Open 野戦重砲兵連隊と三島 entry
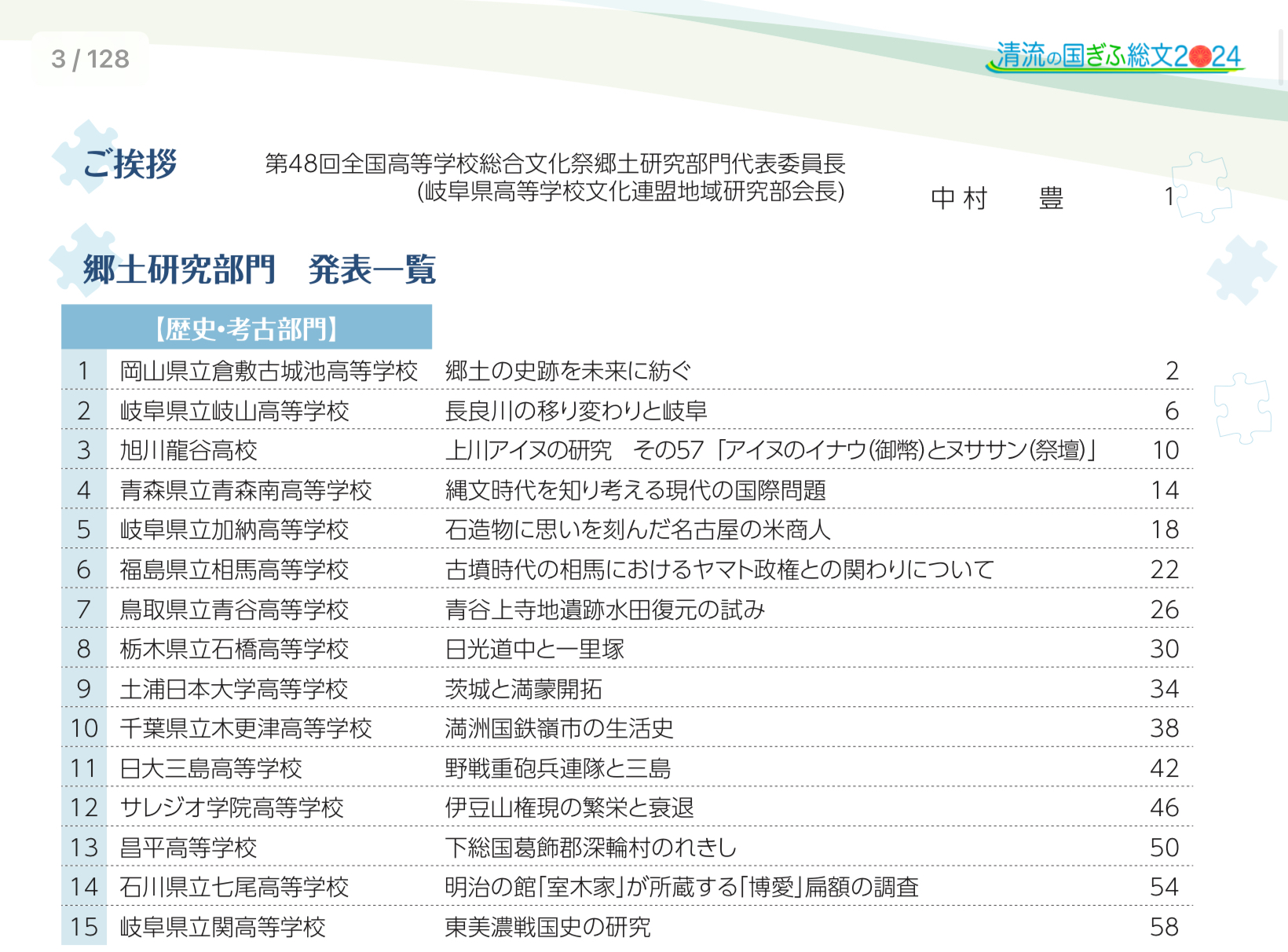1288x952 pixels. 558,768
